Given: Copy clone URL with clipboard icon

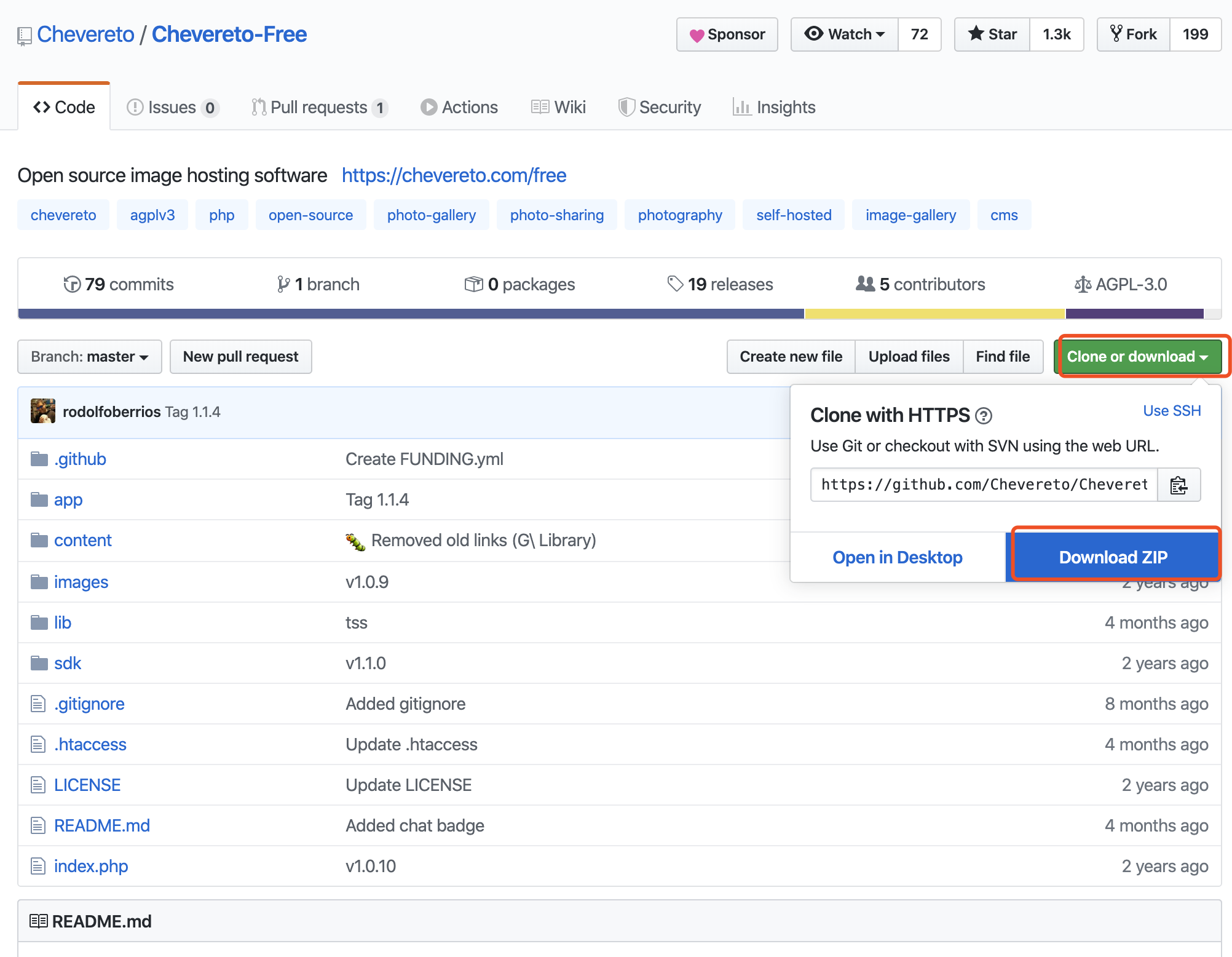Looking at the screenshot, I should (1179, 485).
